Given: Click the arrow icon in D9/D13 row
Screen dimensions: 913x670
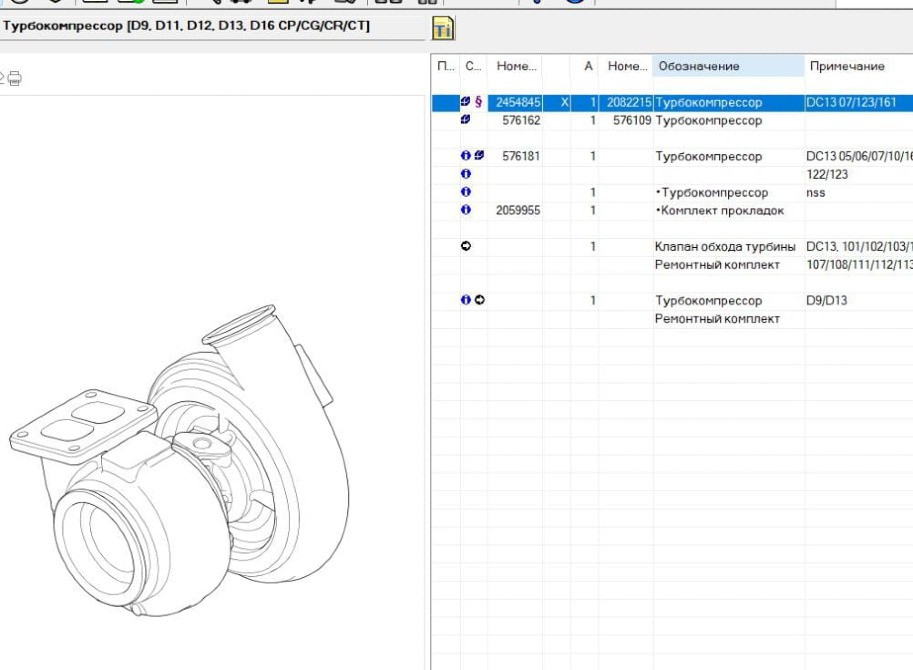Looking at the screenshot, I should 479,300.
